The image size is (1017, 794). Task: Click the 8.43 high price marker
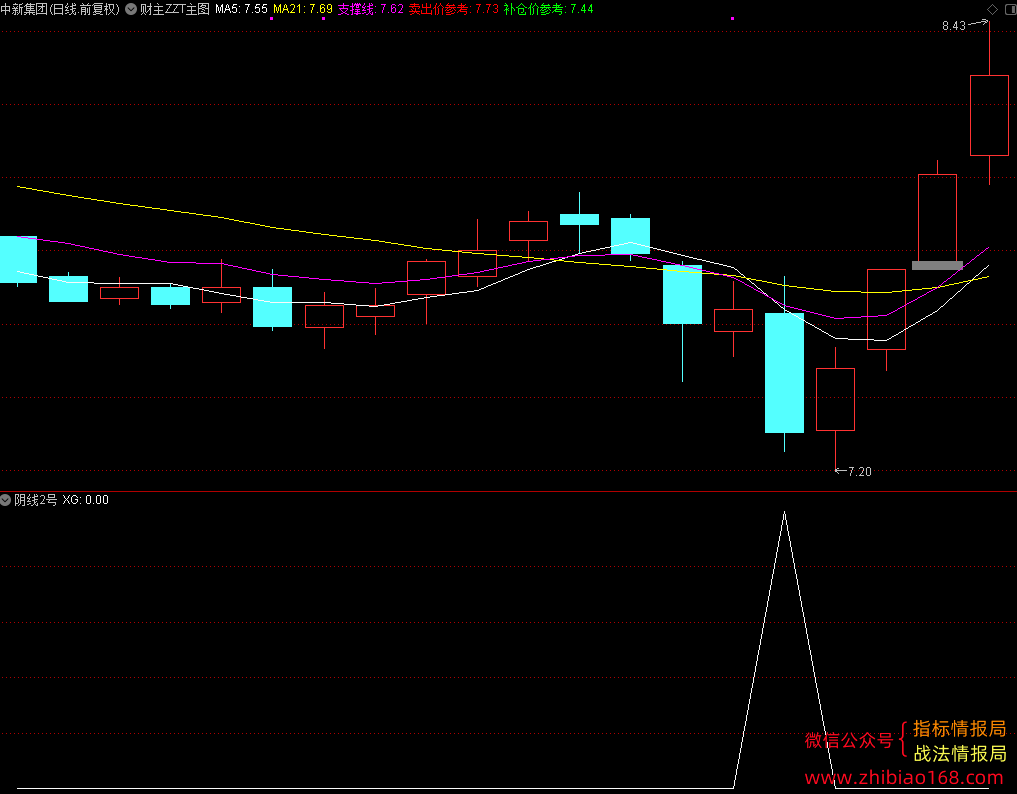coord(954,26)
